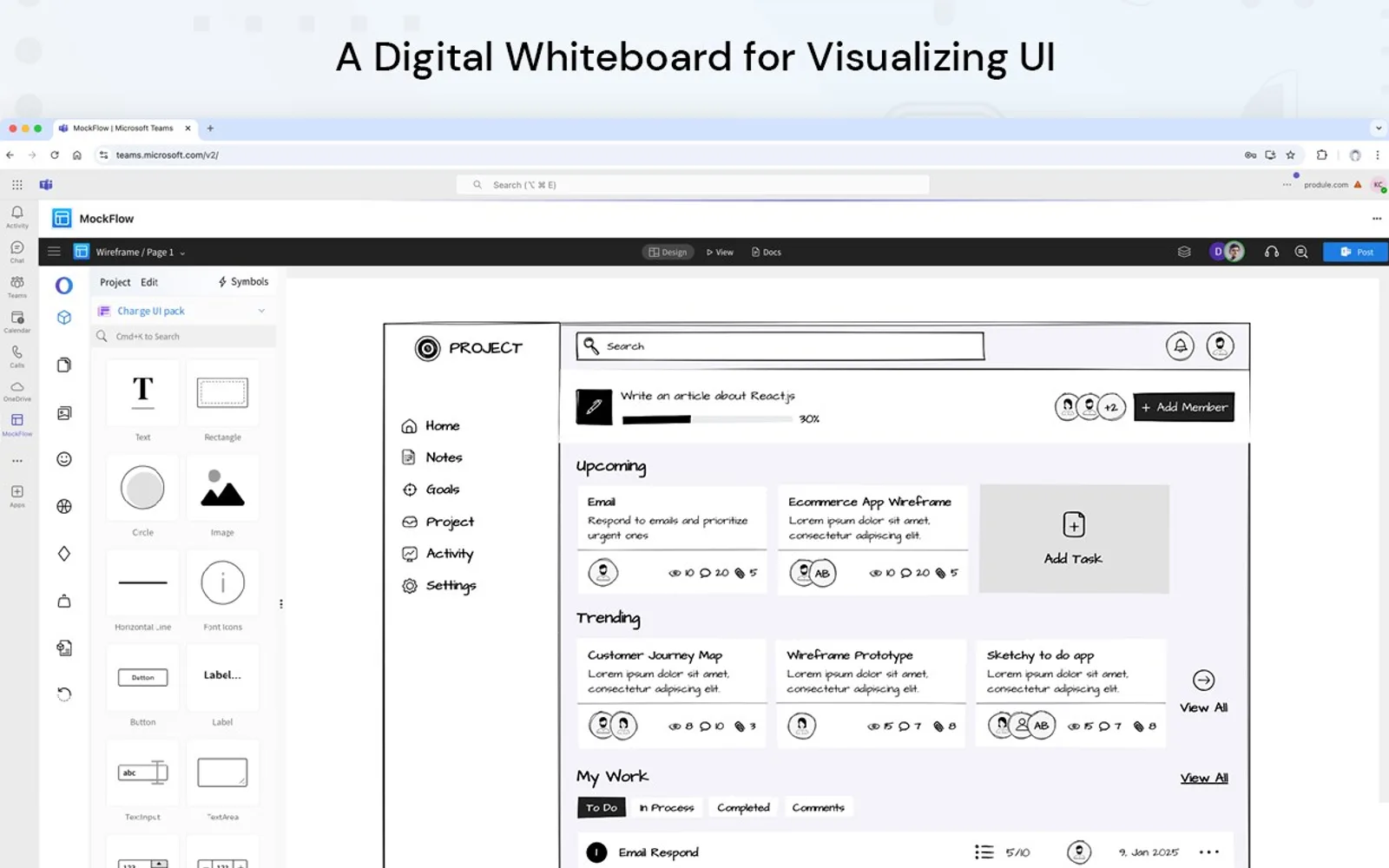This screenshot has width=1389, height=868.
Task: Open the MockFlow hamburger menu
Action: pos(54,252)
